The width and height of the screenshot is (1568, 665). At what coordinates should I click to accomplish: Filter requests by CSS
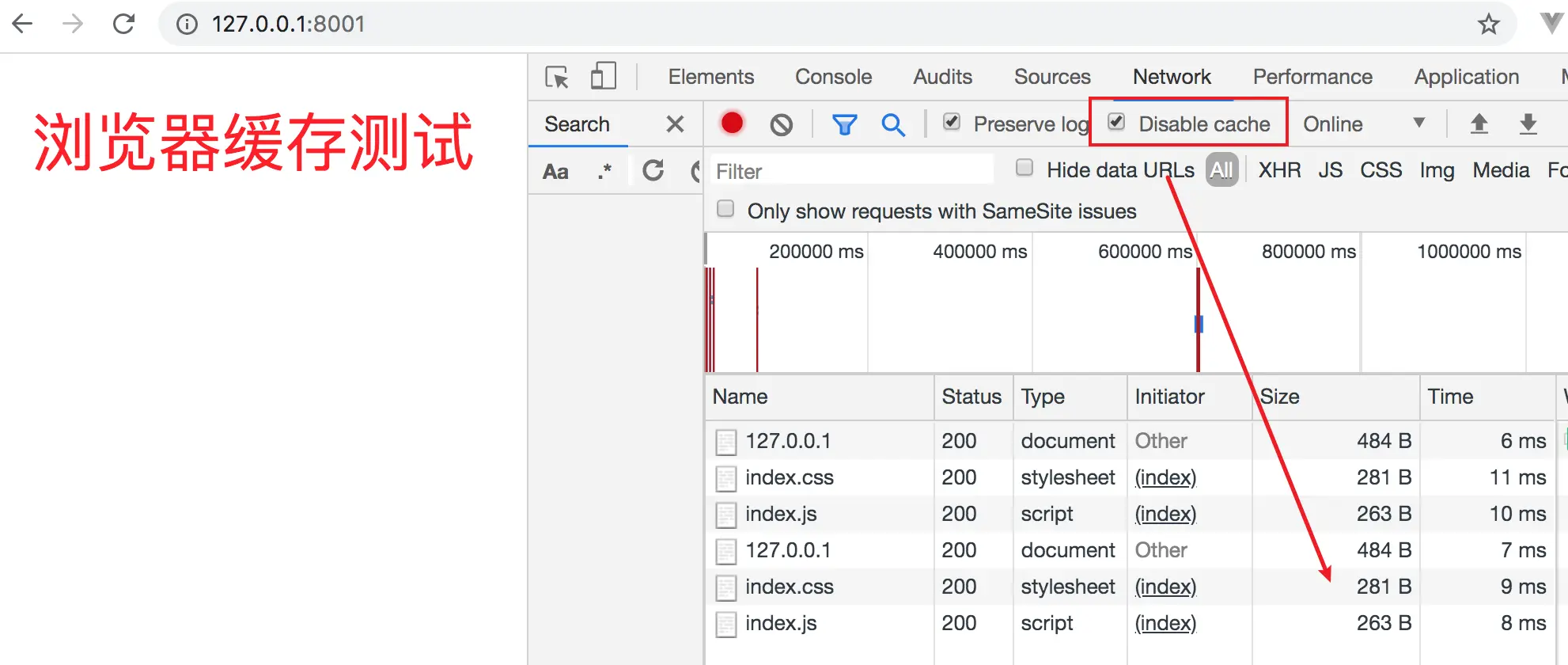[1381, 170]
